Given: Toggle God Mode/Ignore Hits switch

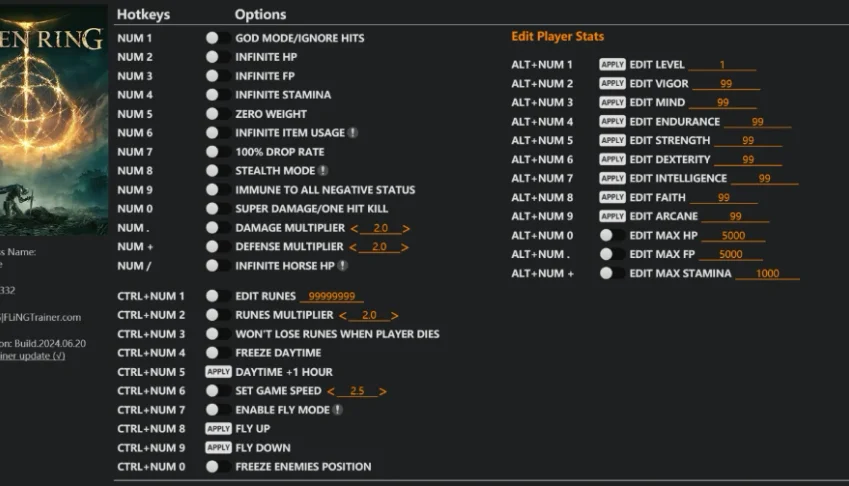Looking at the screenshot, I should (x=218, y=38).
